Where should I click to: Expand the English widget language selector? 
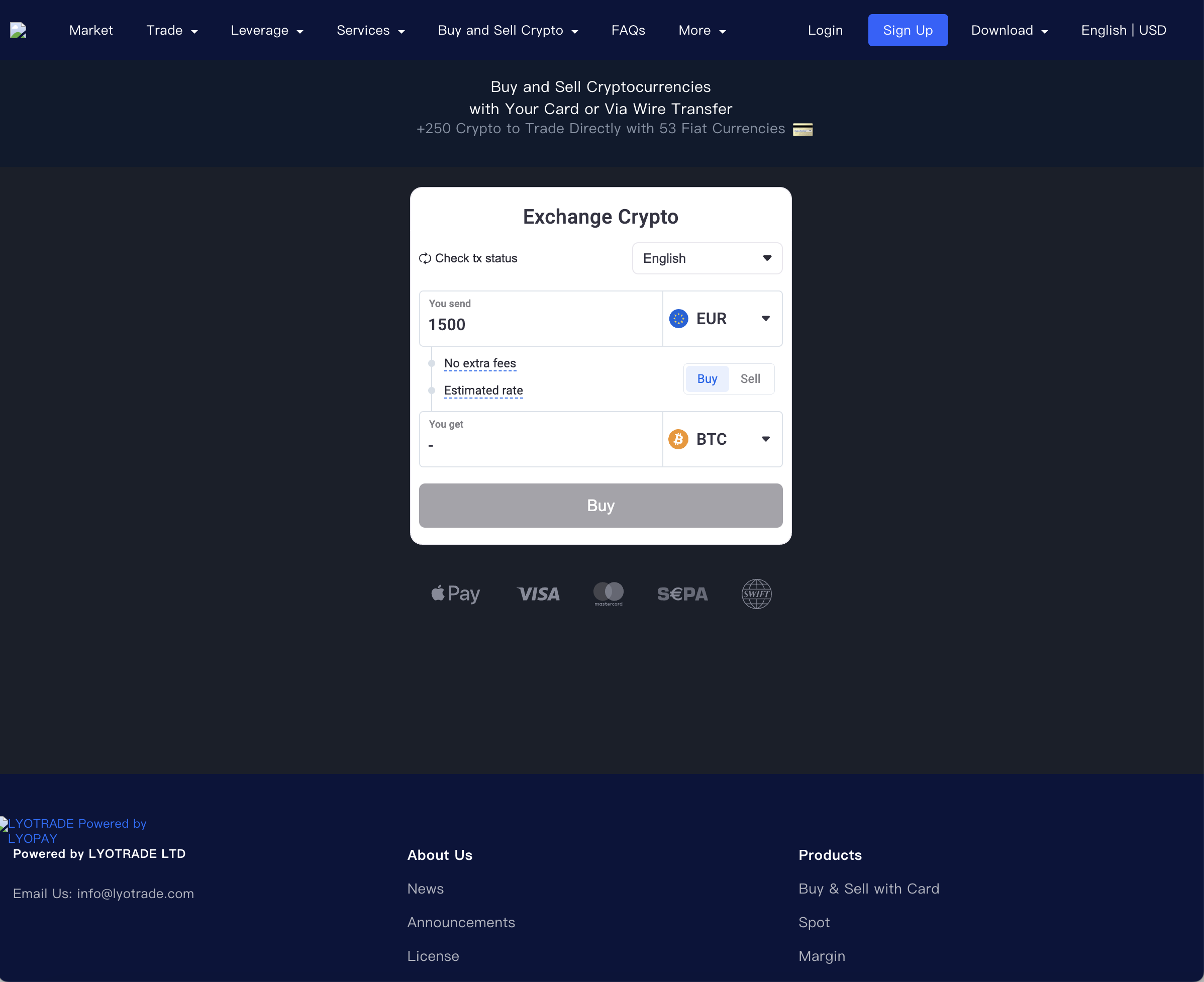(x=707, y=258)
